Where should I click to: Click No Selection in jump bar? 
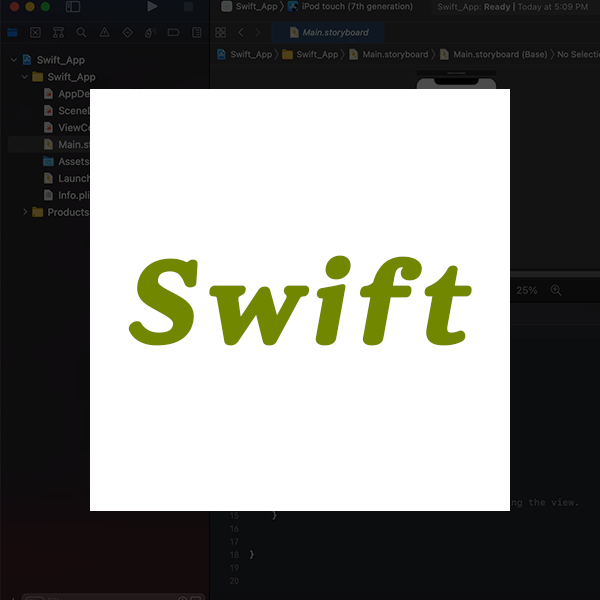578,54
